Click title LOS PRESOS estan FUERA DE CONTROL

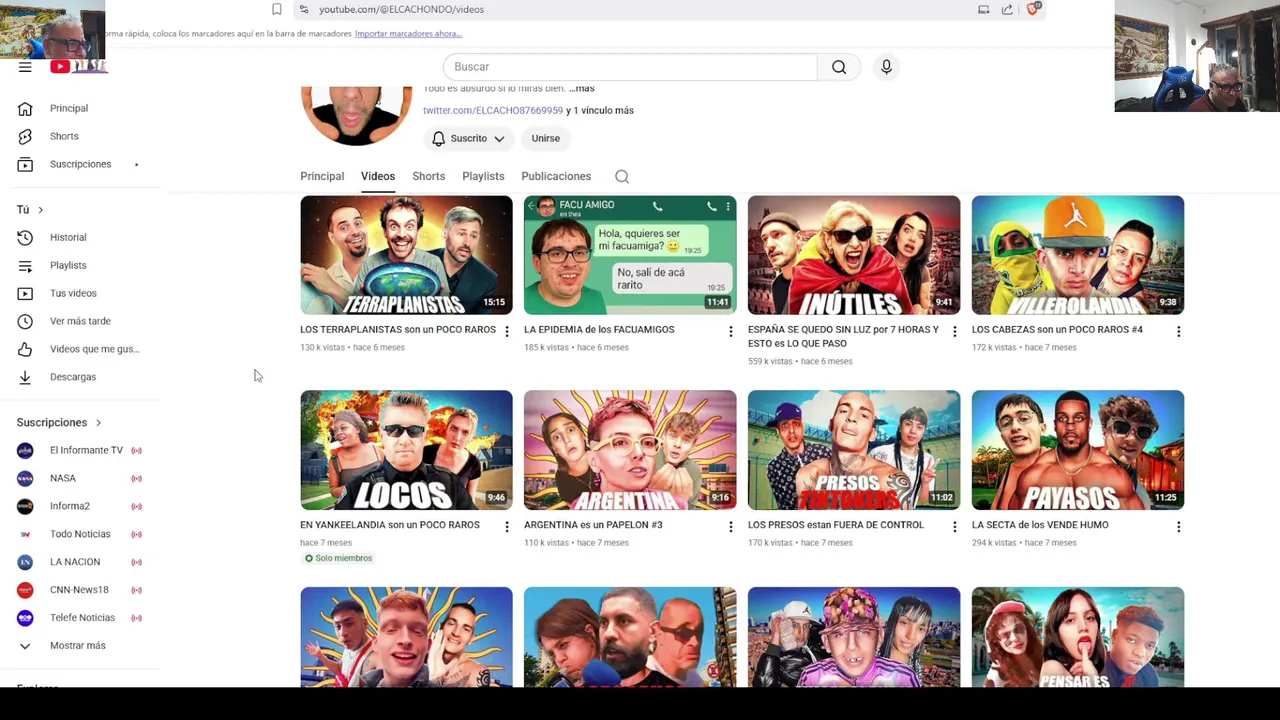pyautogui.click(x=836, y=525)
